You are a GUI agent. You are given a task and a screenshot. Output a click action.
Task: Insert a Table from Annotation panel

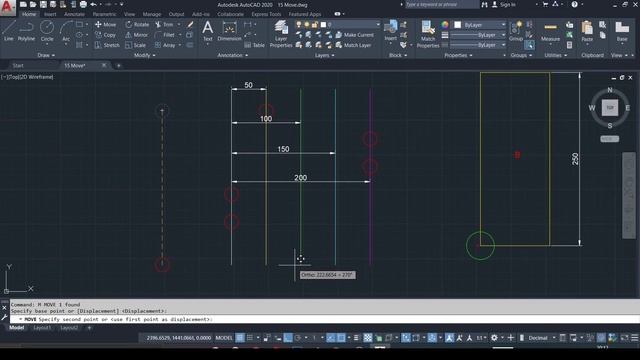click(254, 45)
